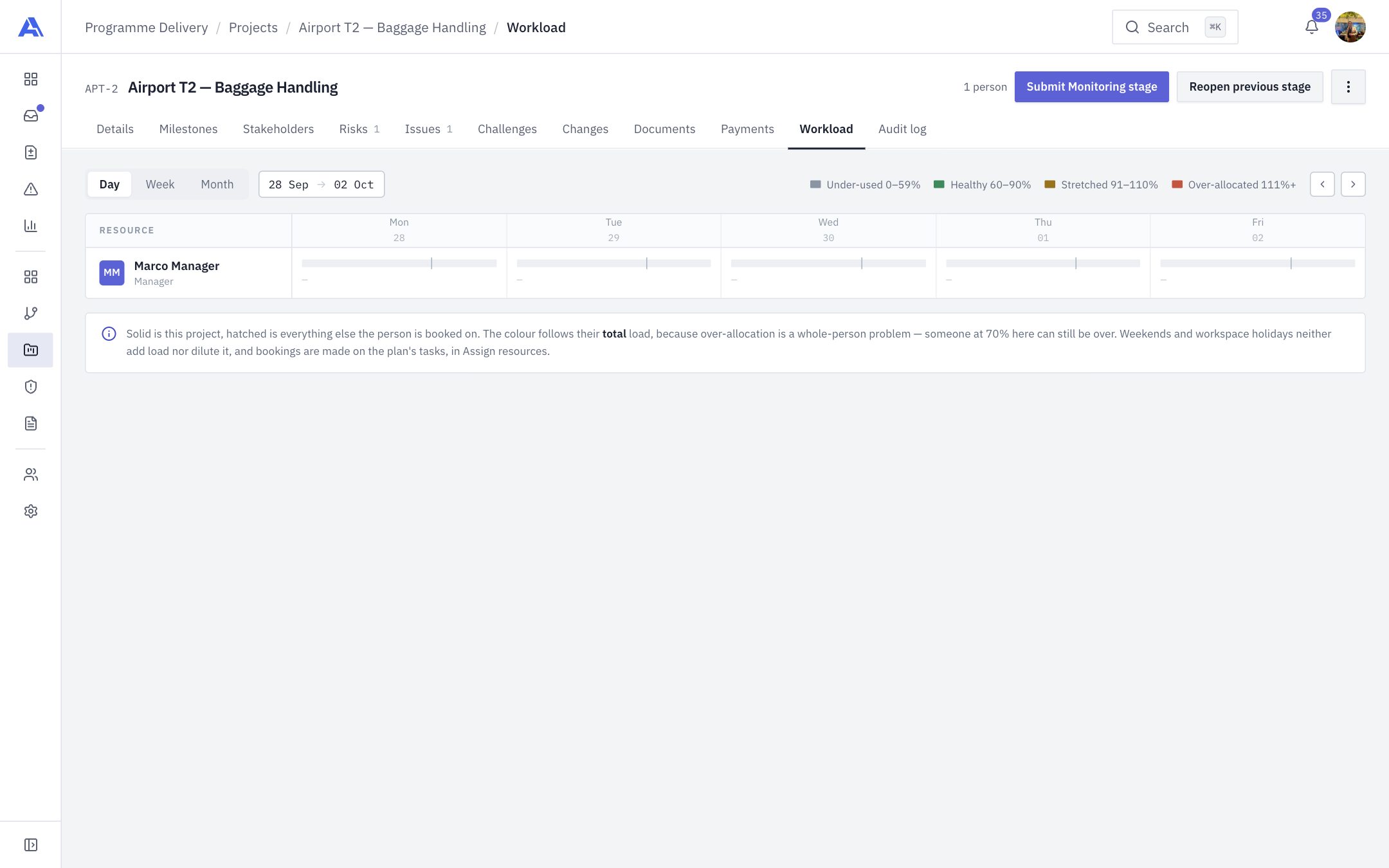The image size is (1389, 868).
Task: Switch to Week view
Action: 159,185
